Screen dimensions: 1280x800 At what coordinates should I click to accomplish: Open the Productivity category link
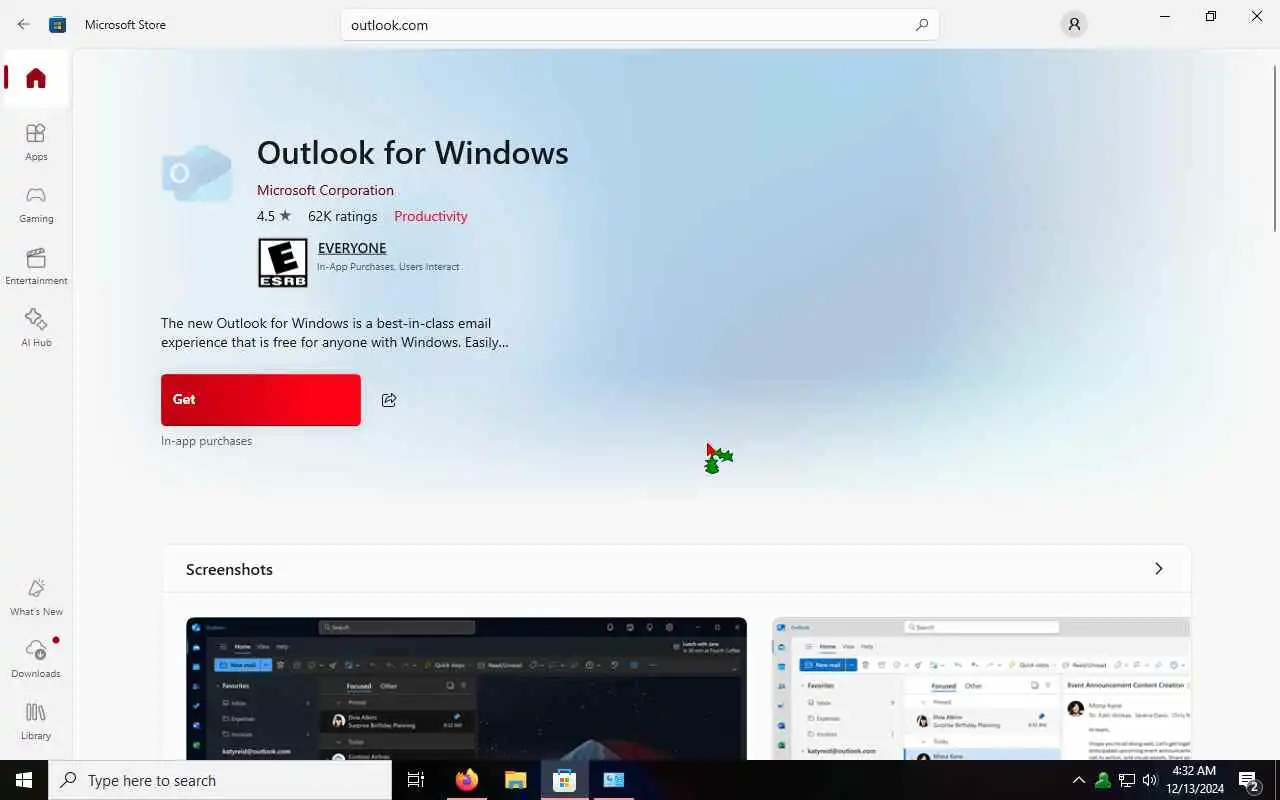(431, 216)
